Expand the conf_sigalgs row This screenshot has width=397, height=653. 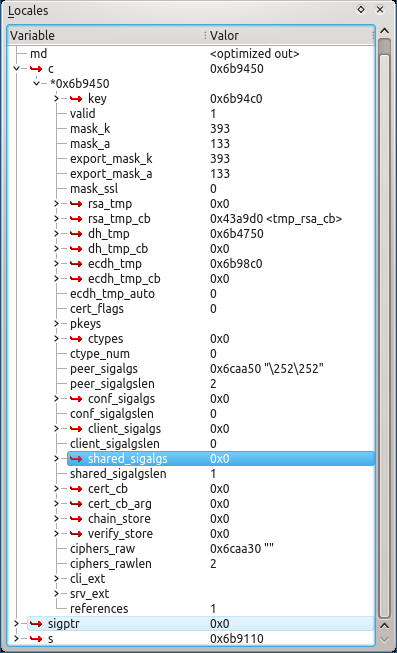click(x=56, y=399)
